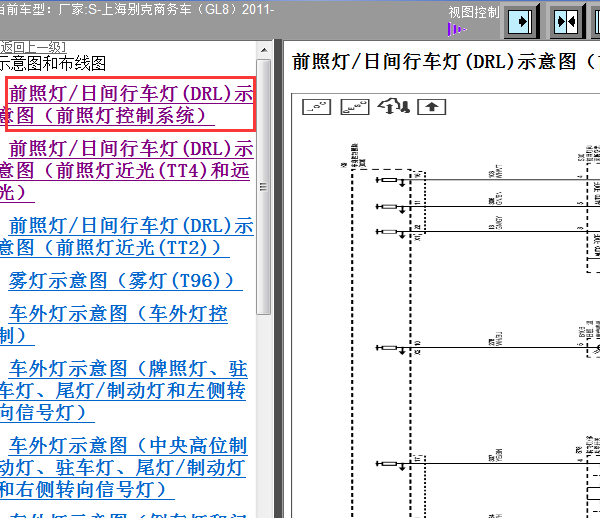Image resolution: width=600 pixels, height=518 pixels.
Task: Open 车外灯示意图（车外灯控制）link
Action: point(114,324)
